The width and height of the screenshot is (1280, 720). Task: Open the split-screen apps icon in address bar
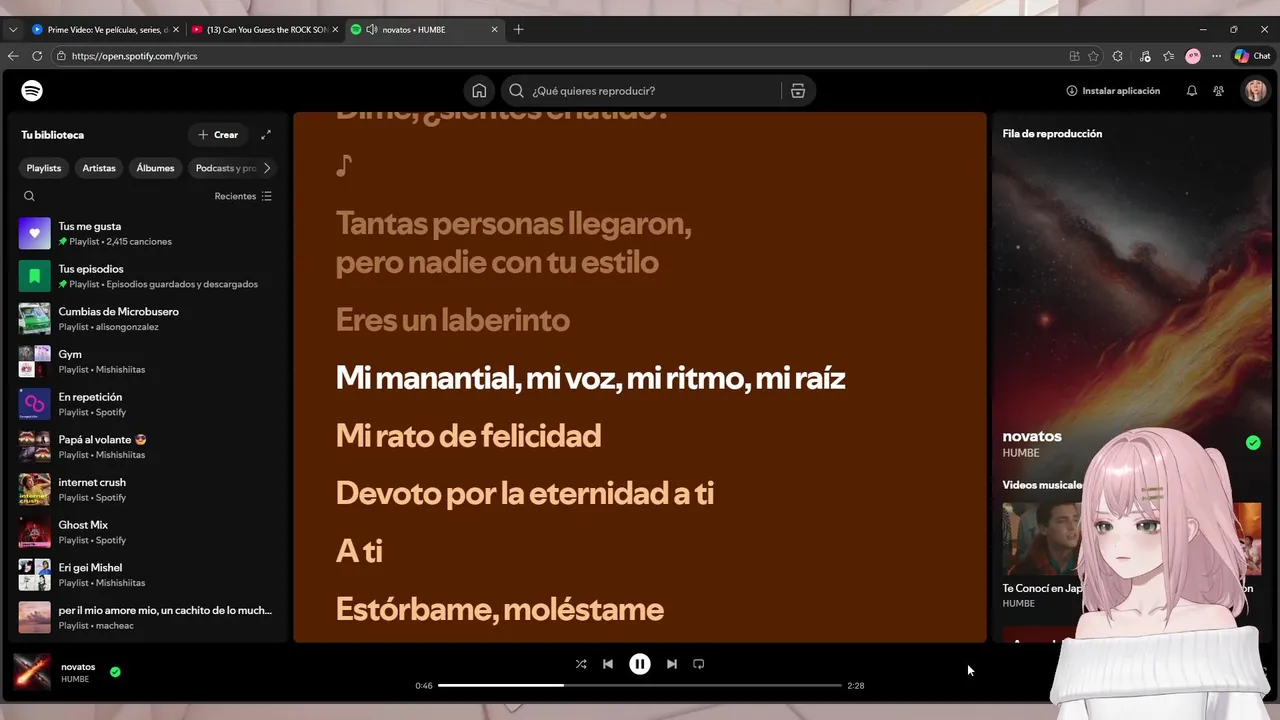coord(1074,56)
